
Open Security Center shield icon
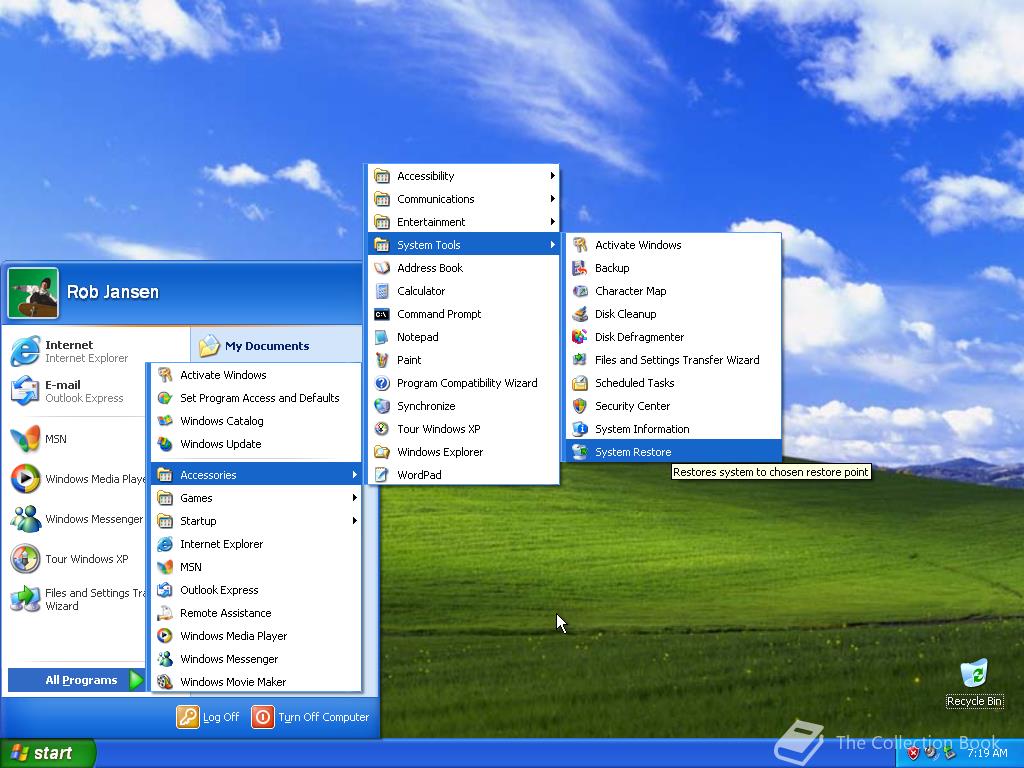pos(579,406)
